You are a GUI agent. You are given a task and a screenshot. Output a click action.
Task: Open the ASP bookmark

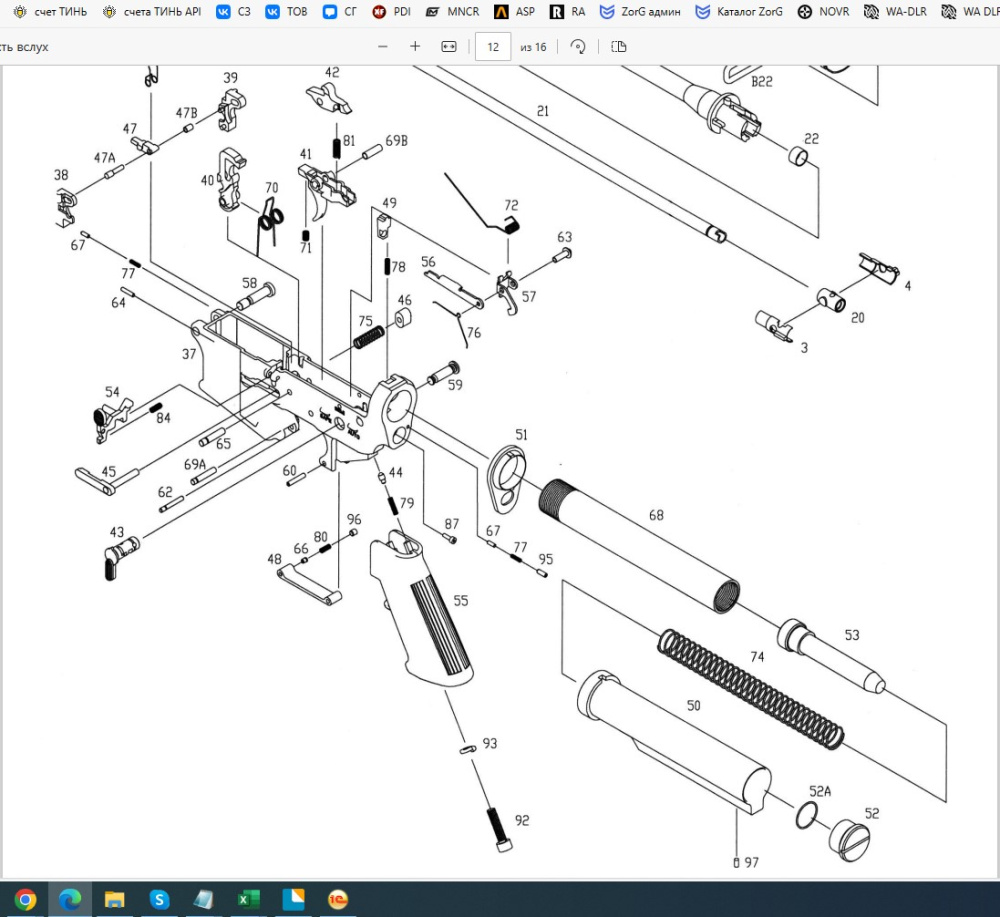[515, 11]
